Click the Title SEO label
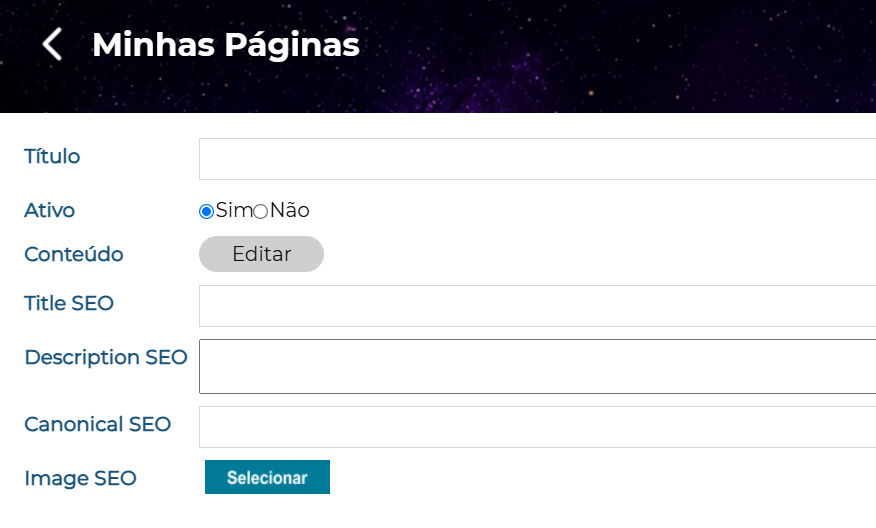Screen dimensions: 876x528 tap(69, 303)
